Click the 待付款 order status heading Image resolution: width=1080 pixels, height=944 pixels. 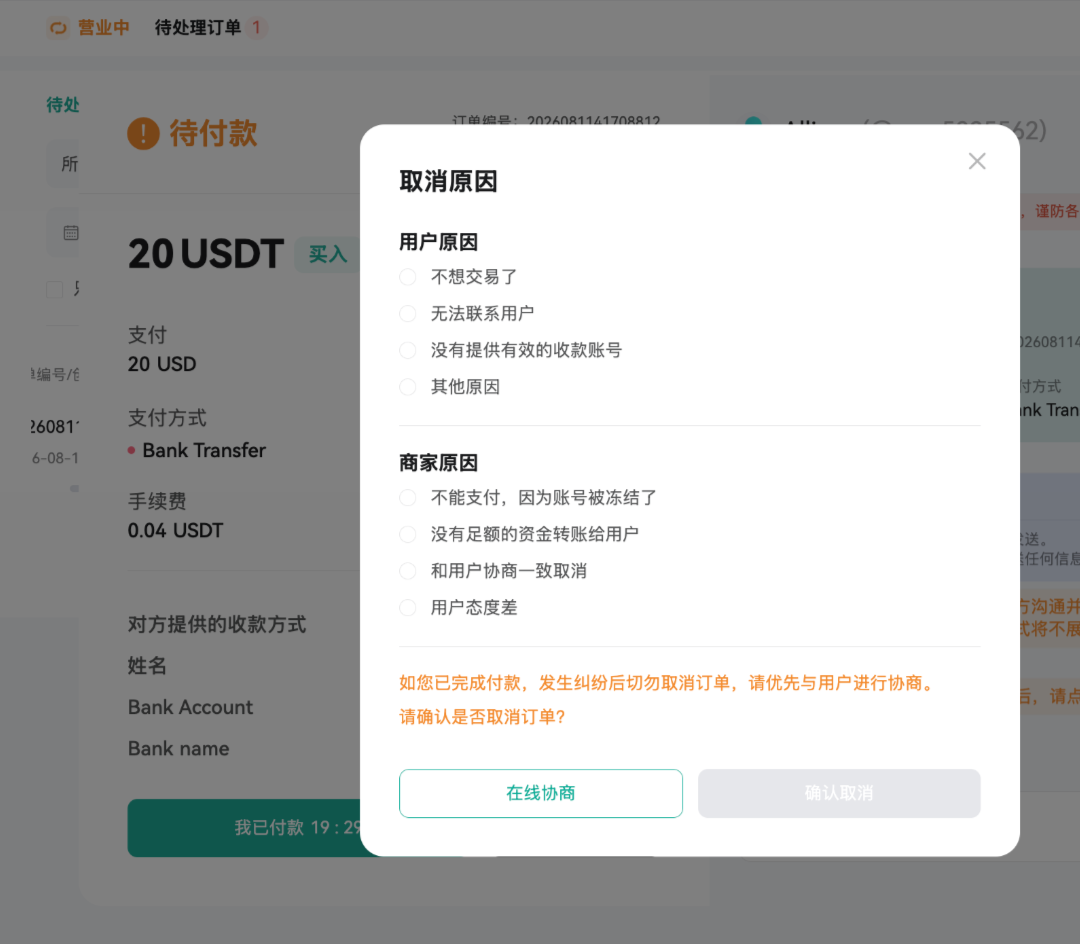coord(214,134)
